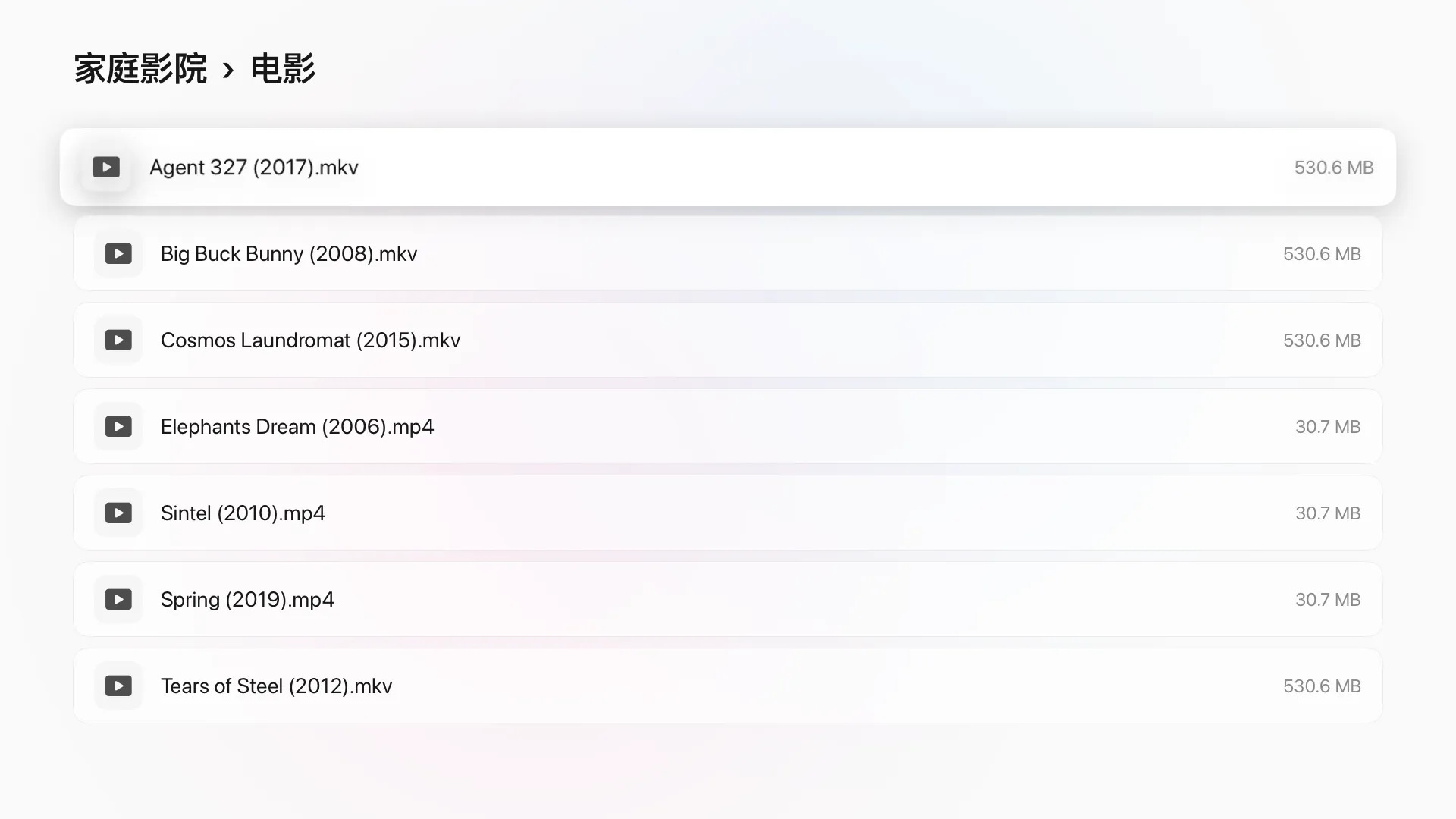Viewport: 1456px width, 819px height.
Task: Click the video icon beside Big Buck Bunny (2008).mkv
Action: 118,253
